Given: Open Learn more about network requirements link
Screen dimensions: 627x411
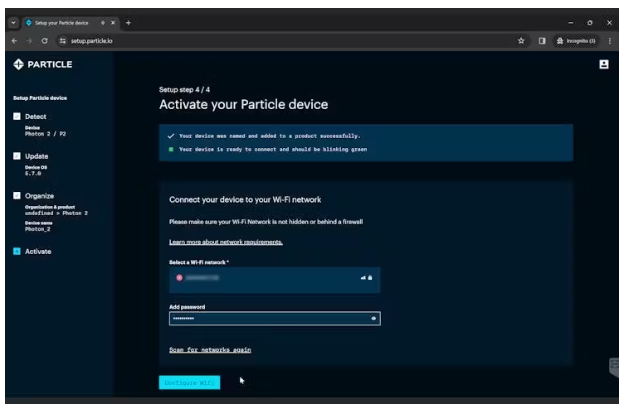Looking at the screenshot, I should (x=226, y=242).
